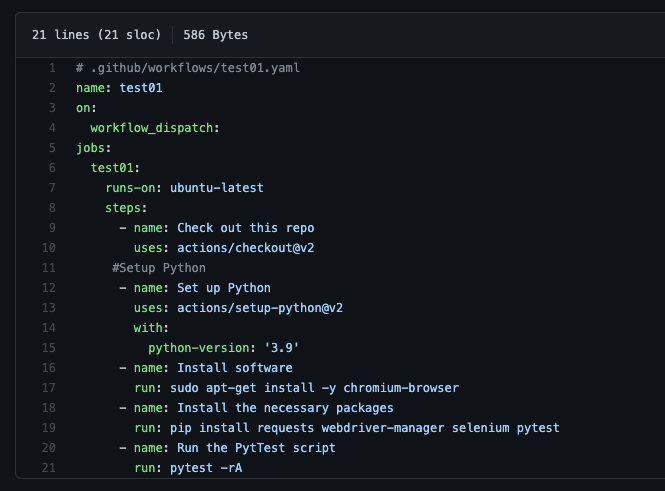Click the 'jobs:' key
Image resolution: width=665 pixels, height=491 pixels.
(93, 148)
